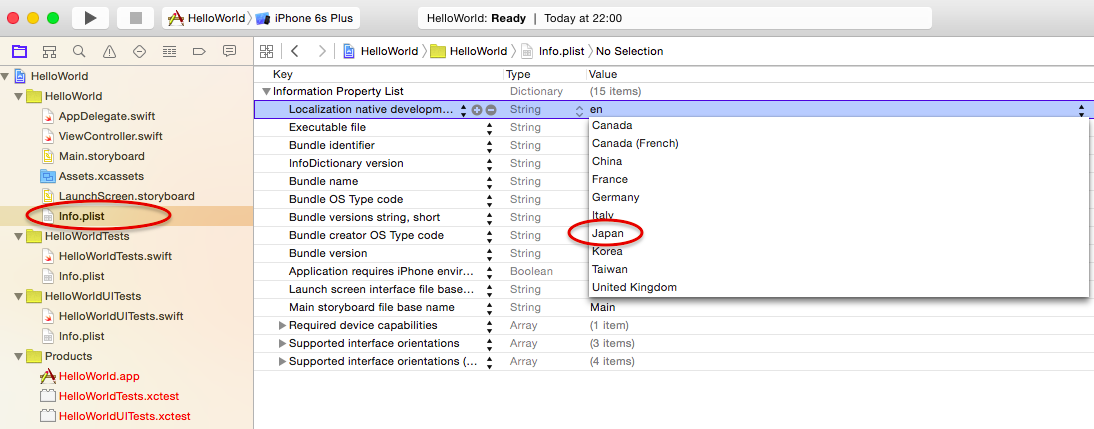Click Info.plist in the jump bar

click(553, 51)
